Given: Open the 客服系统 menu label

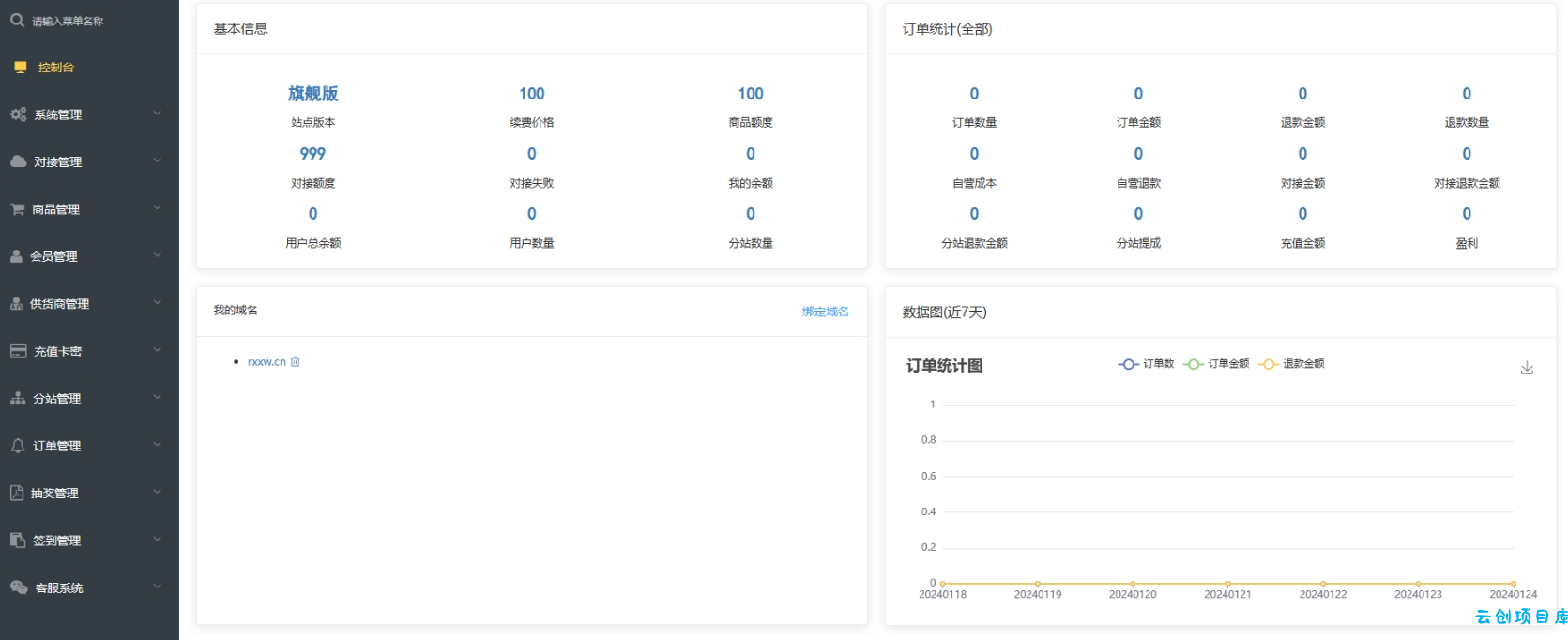Looking at the screenshot, I should pyautogui.click(x=59, y=588).
